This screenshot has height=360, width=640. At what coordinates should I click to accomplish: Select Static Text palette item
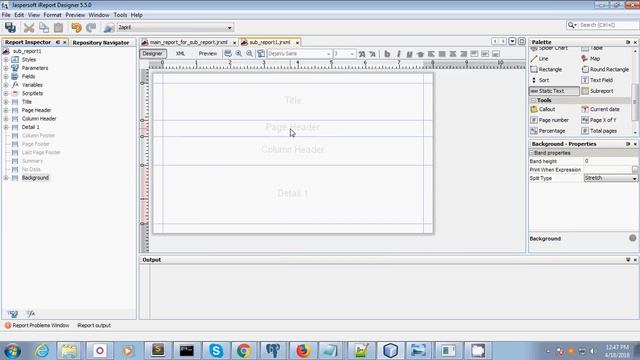coord(554,91)
